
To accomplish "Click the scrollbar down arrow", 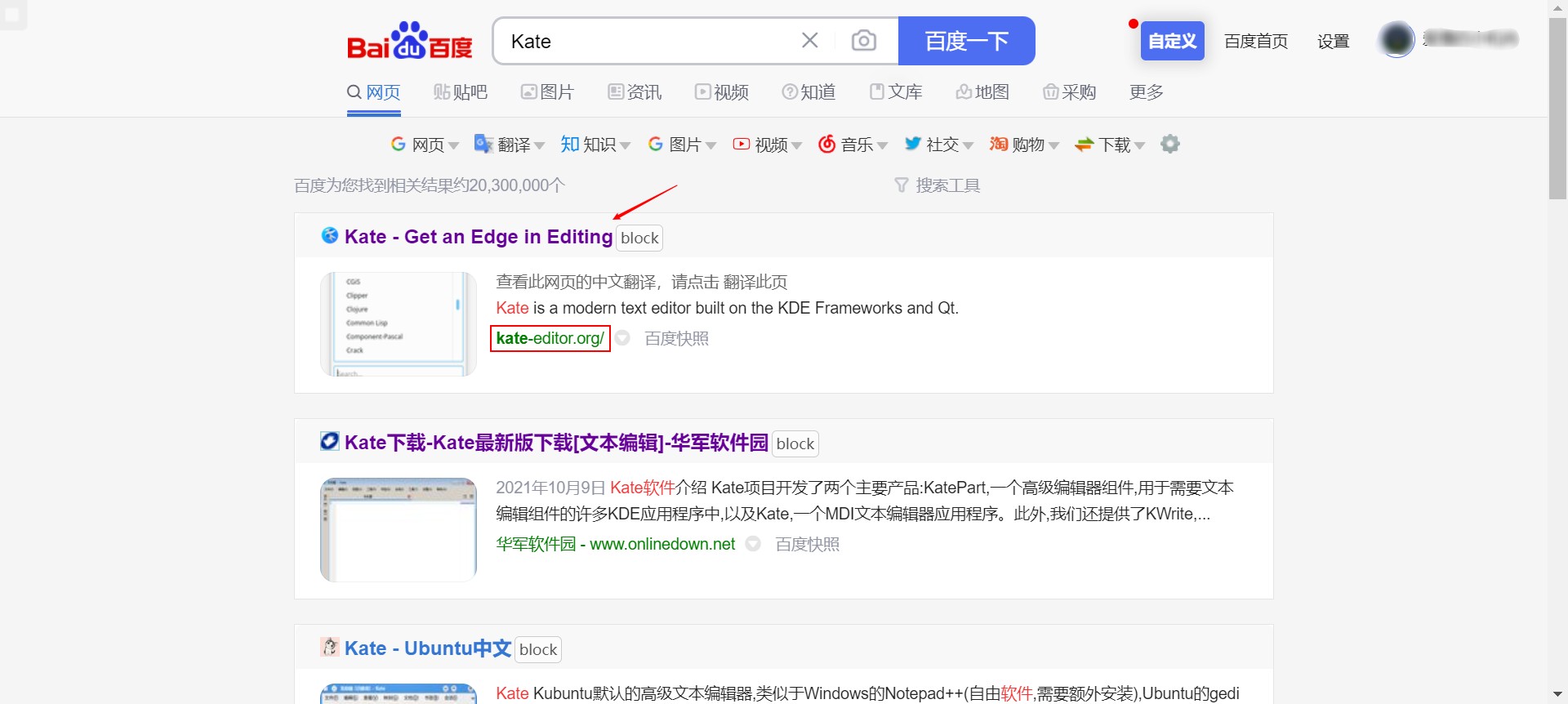I will point(1558,695).
